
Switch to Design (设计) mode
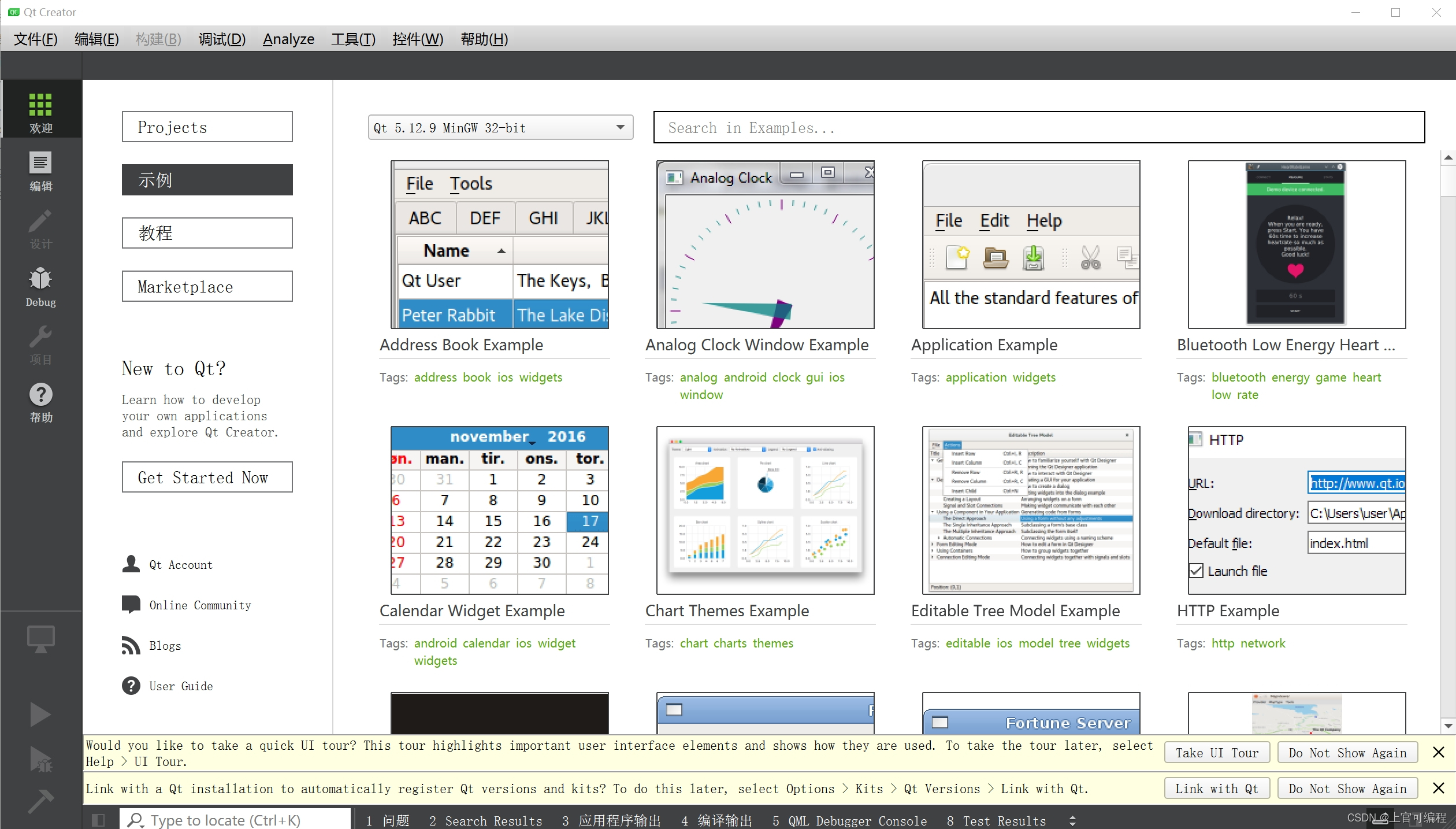(x=41, y=228)
